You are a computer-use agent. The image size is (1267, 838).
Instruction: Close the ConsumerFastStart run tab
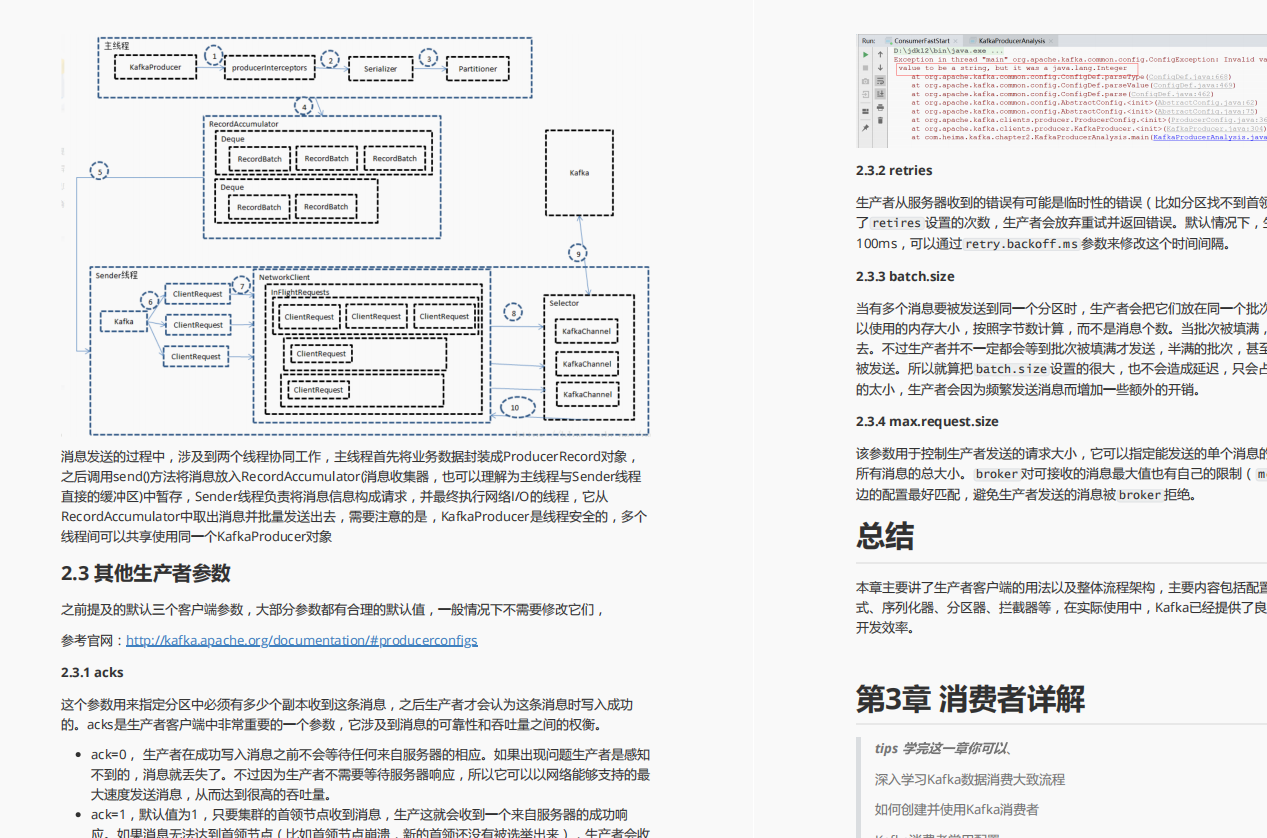click(956, 41)
